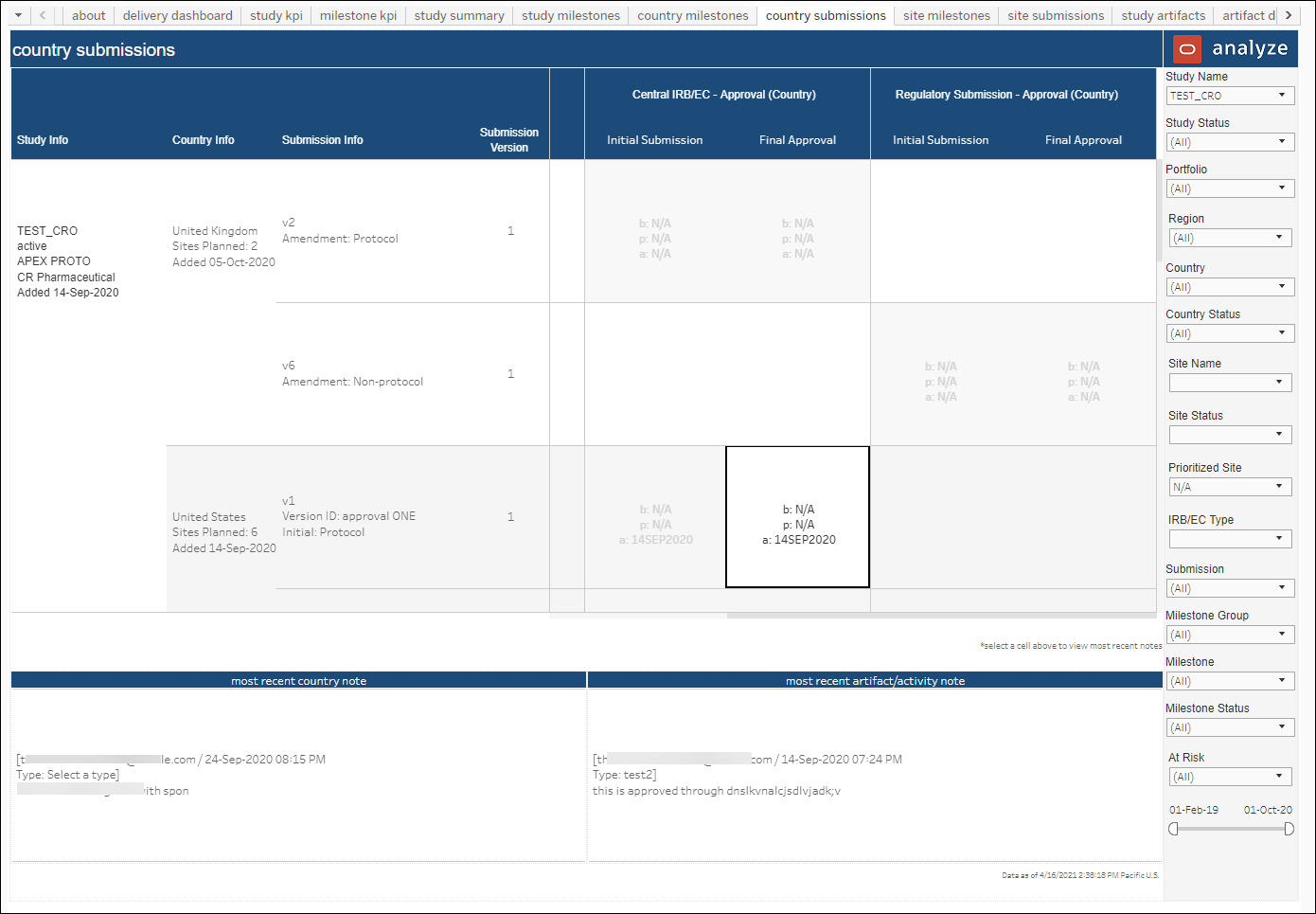Viewport: 1316px width, 914px height.
Task: Select highlighted Final Approval cell a: 14SEP2020
Action: [x=798, y=517]
